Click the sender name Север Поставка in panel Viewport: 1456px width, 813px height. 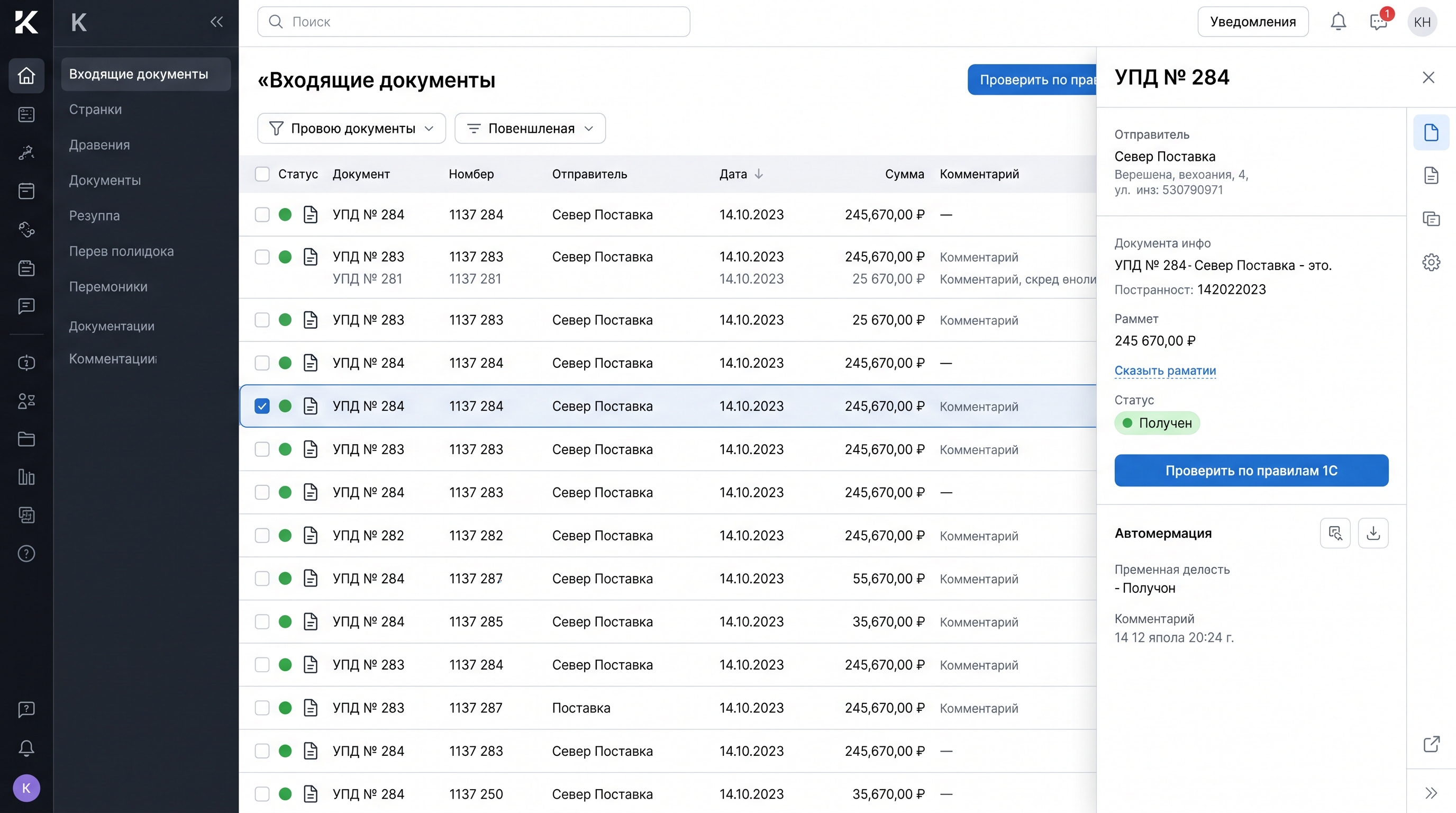click(1165, 157)
